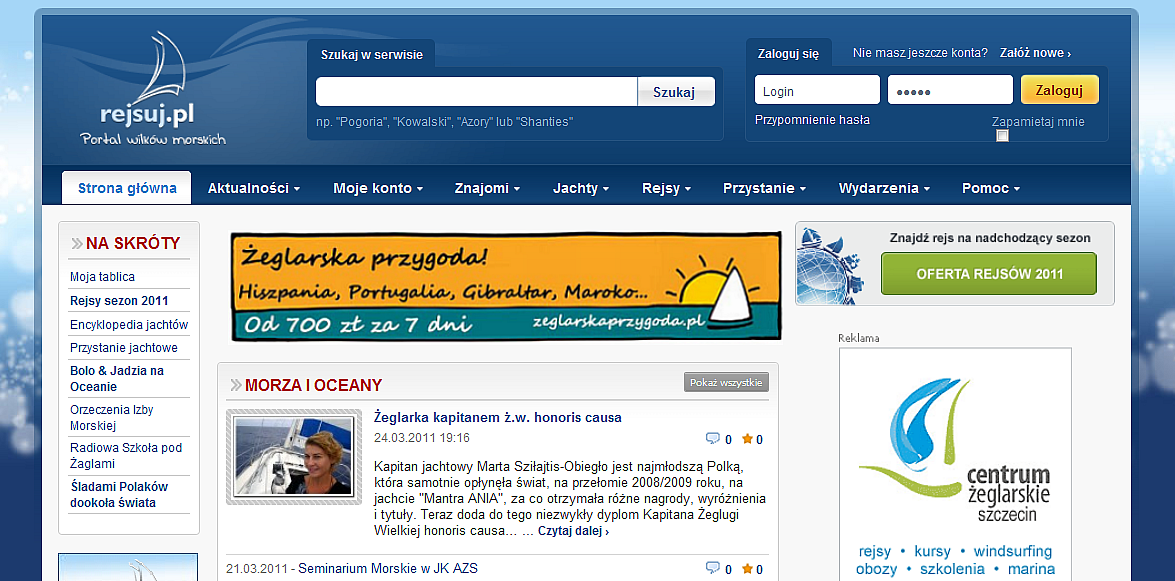Click comment bubble icon on Seminarium Morskie row
Viewport: 1175px width, 581px height.
click(712, 569)
